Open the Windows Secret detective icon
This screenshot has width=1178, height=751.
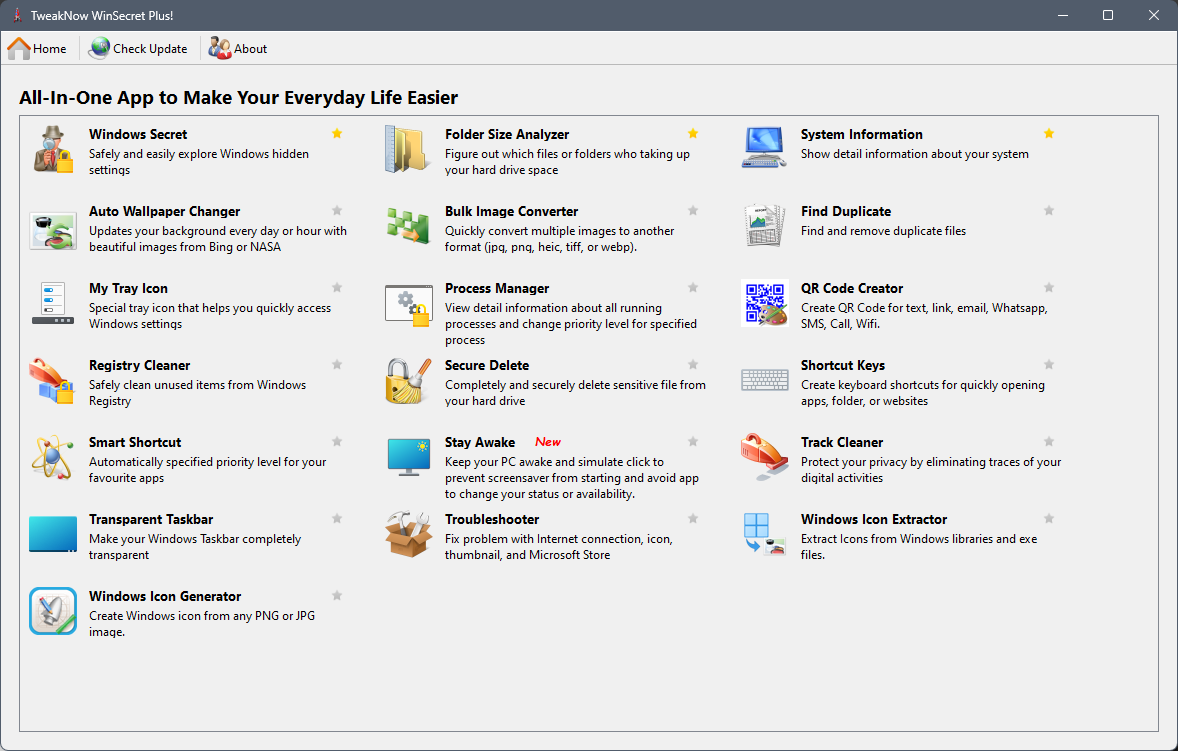(x=53, y=150)
